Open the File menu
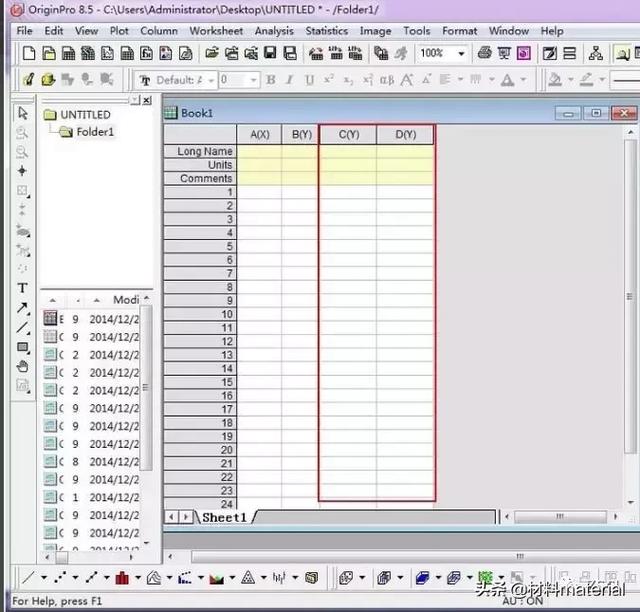The width and height of the screenshot is (640, 612). point(24,31)
